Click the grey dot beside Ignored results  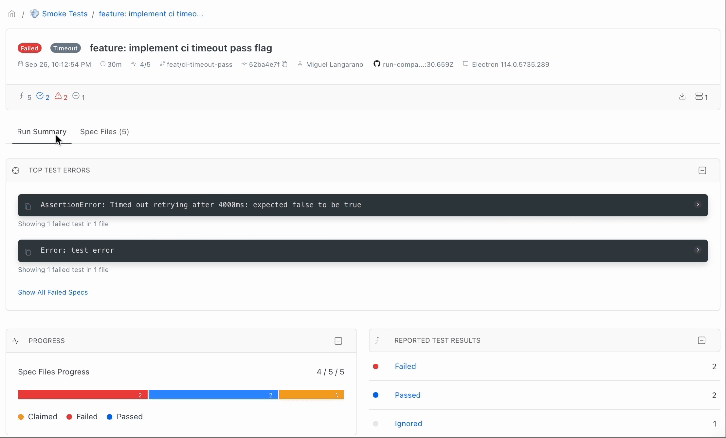point(376,424)
